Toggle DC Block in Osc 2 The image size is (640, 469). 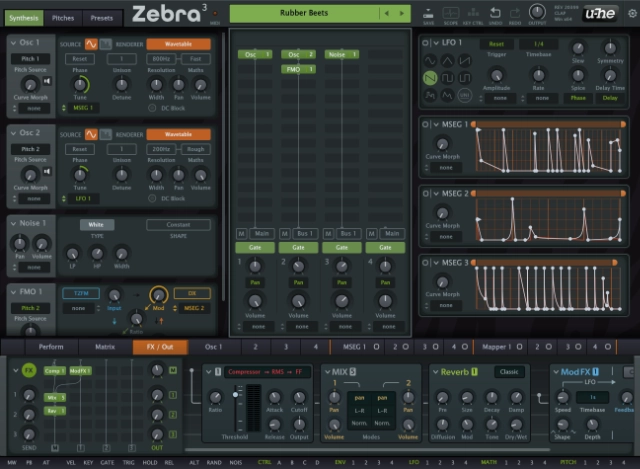(x=152, y=198)
